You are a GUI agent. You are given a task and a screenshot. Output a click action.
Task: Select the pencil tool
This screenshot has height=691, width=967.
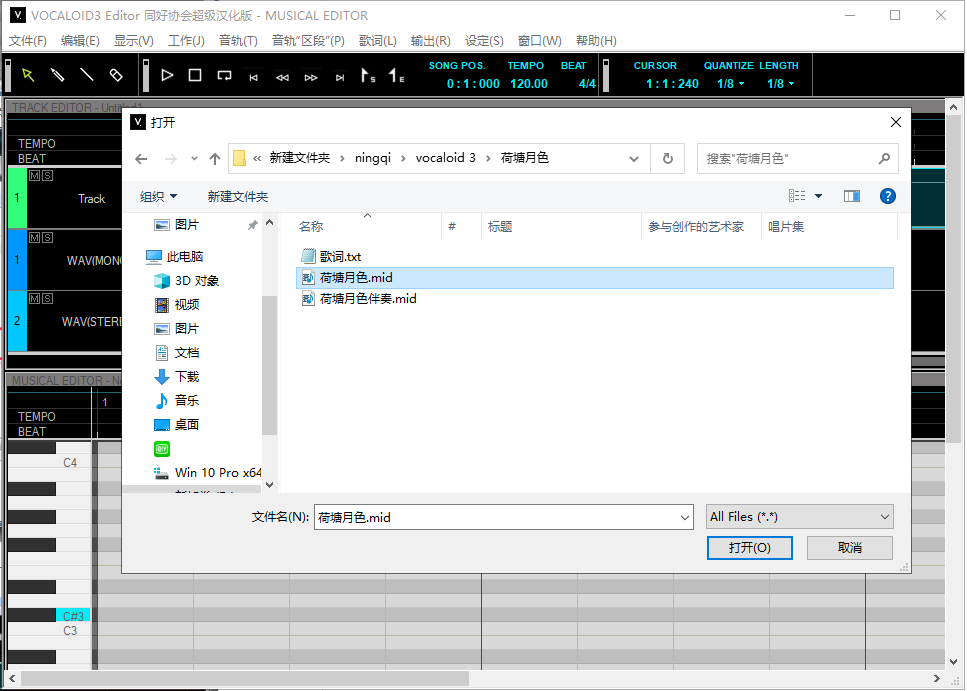[57, 75]
